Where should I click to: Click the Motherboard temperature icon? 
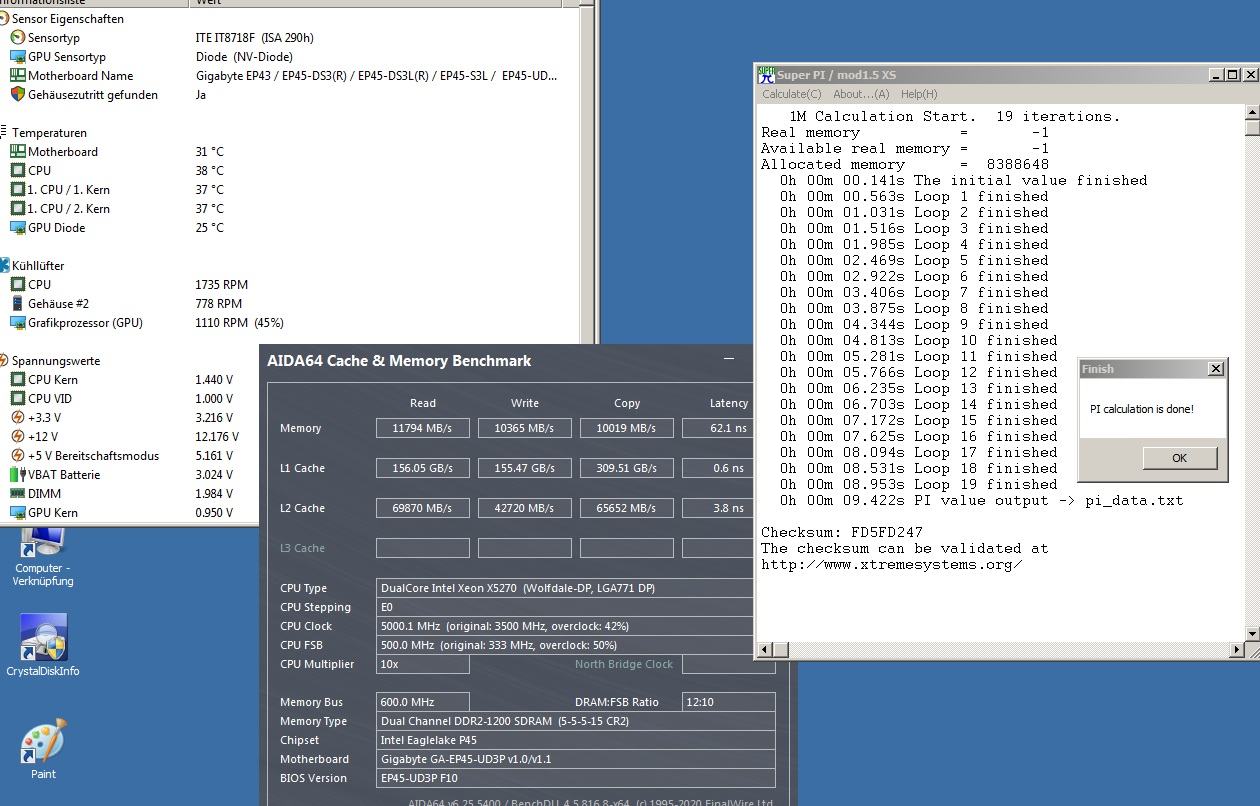pyautogui.click(x=20, y=151)
